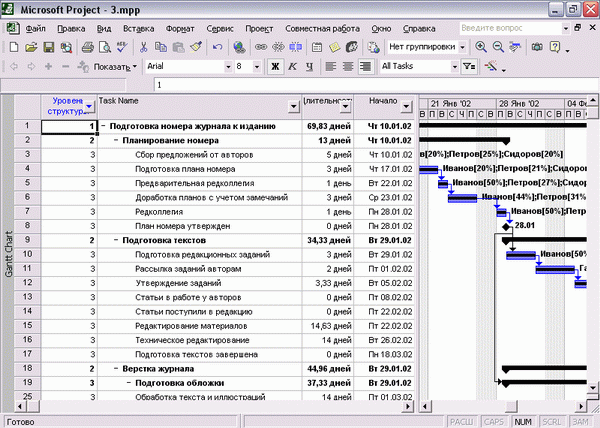Open the 'Нет группировки' grouping dropdown

[x=463, y=47]
